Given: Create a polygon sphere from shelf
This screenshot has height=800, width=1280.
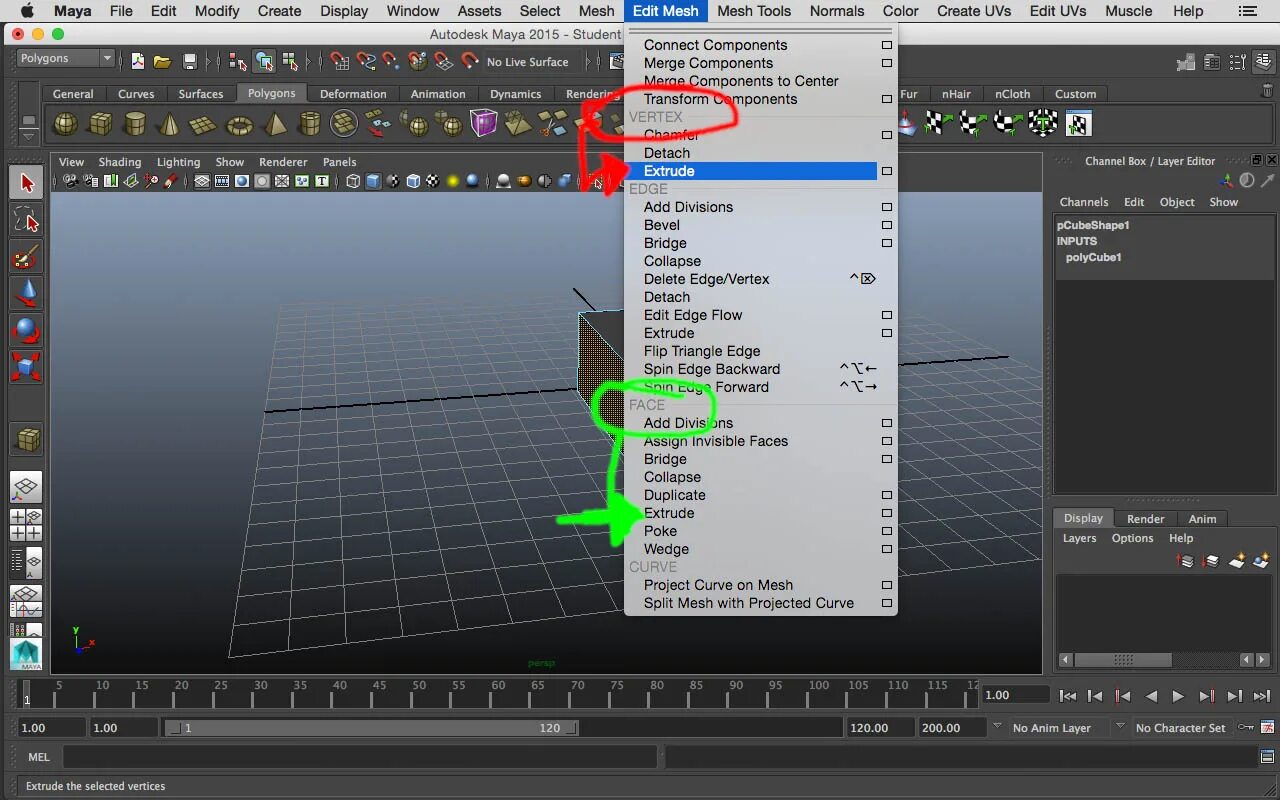Looking at the screenshot, I should 65,124.
